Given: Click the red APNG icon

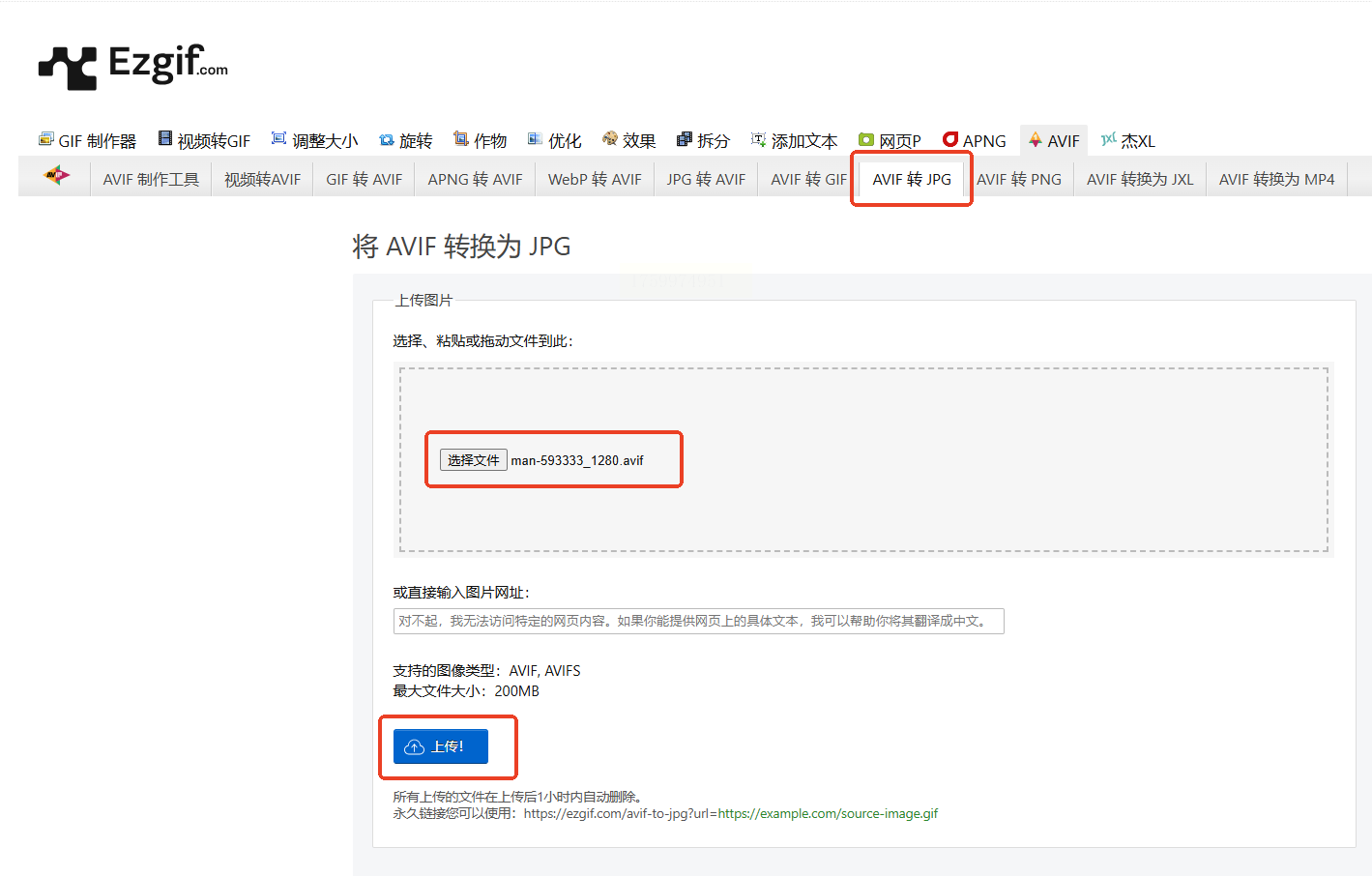Looking at the screenshot, I should coord(950,139).
